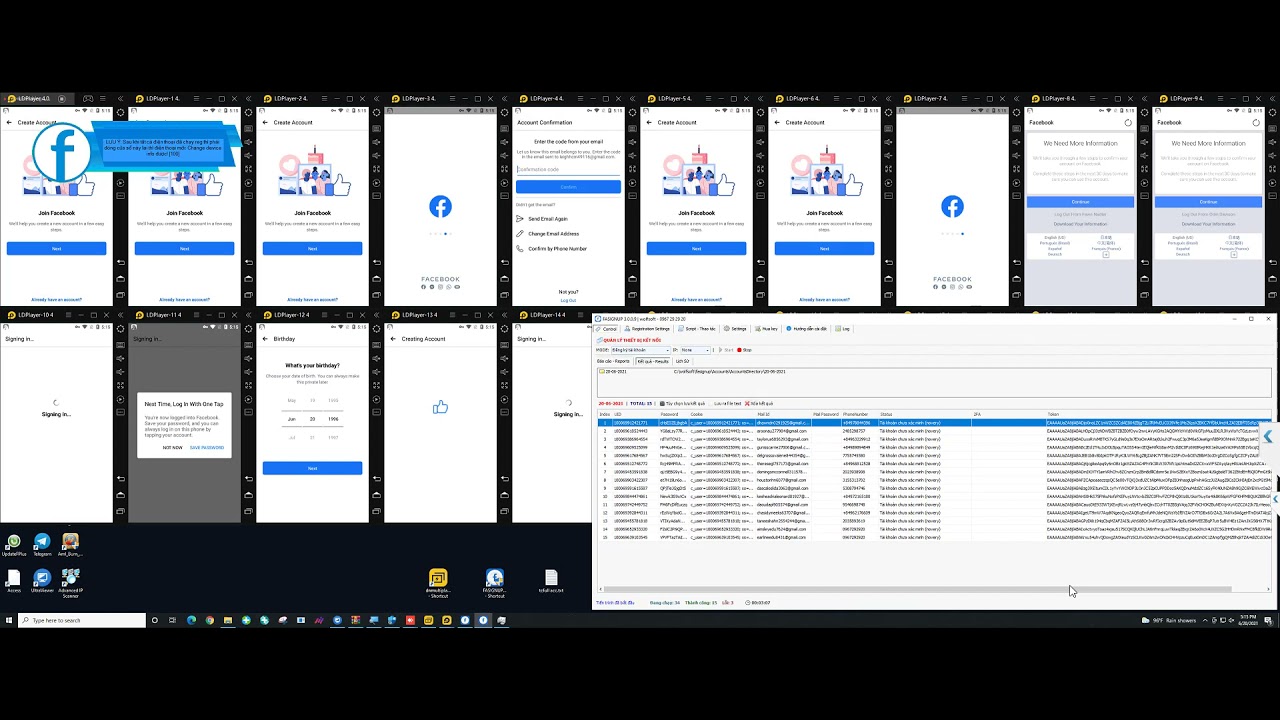Click Already have an account in LDPlayer-4.0
The height and width of the screenshot is (720, 1280).
pyautogui.click(x=56, y=299)
